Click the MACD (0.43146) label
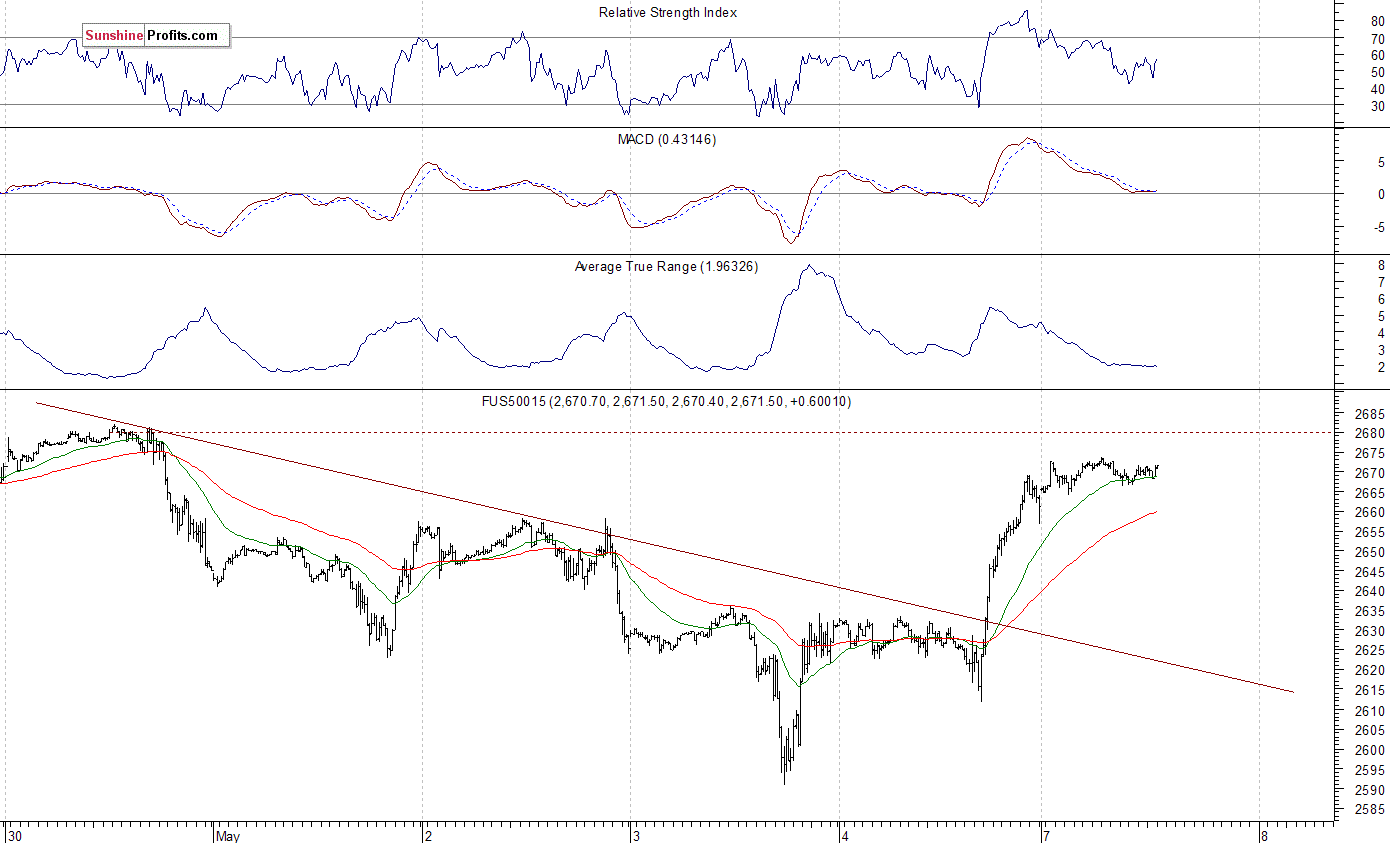Viewport: 1390px width, 843px height. pos(666,139)
